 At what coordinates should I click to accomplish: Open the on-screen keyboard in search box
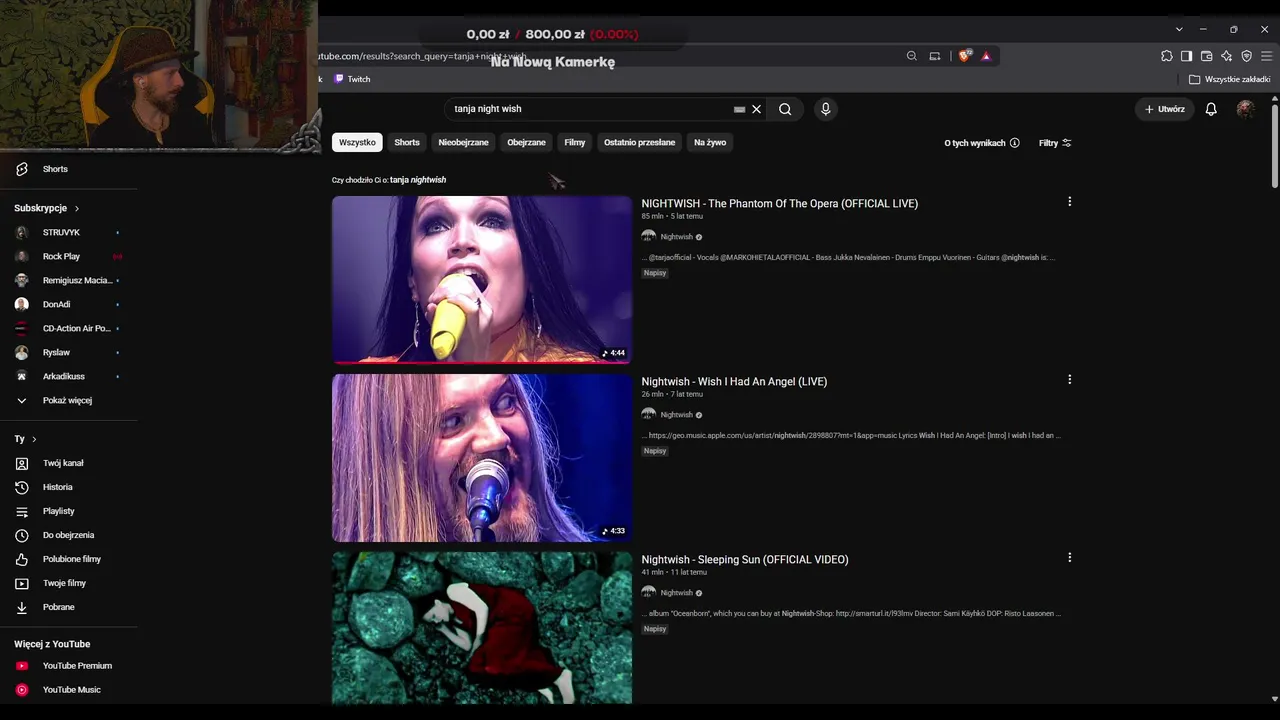pyautogui.click(x=739, y=109)
